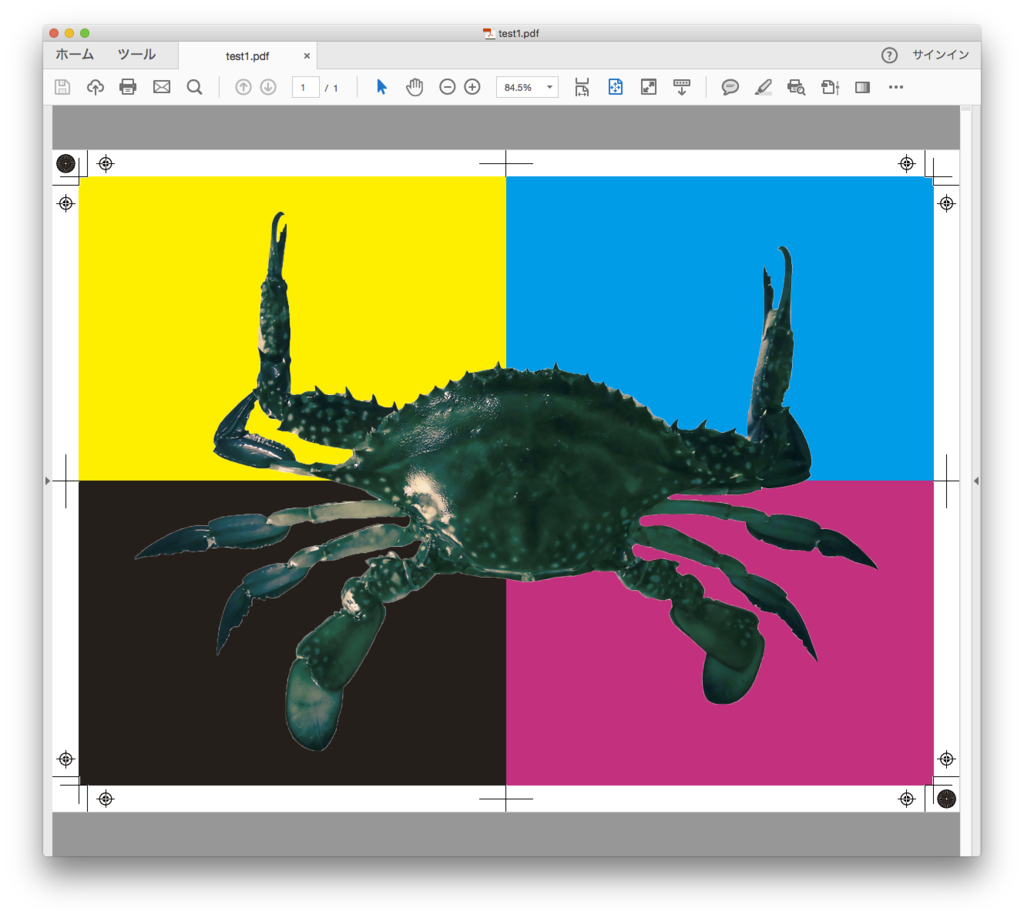1024x918 pixels.
Task: Activate the hand pan tool
Action: pyautogui.click(x=414, y=87)
